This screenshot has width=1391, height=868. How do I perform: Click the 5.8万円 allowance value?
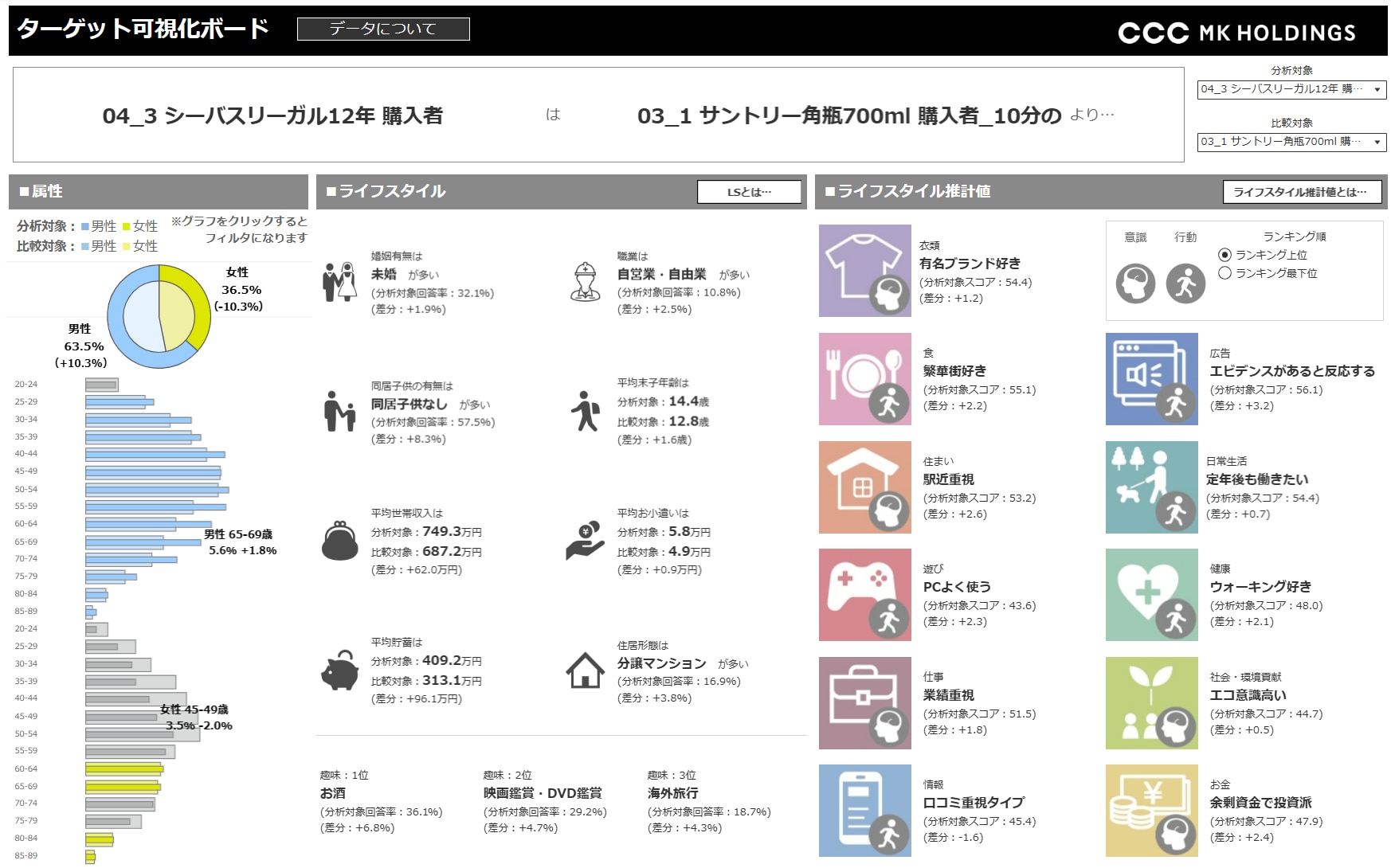click(690, 531)
